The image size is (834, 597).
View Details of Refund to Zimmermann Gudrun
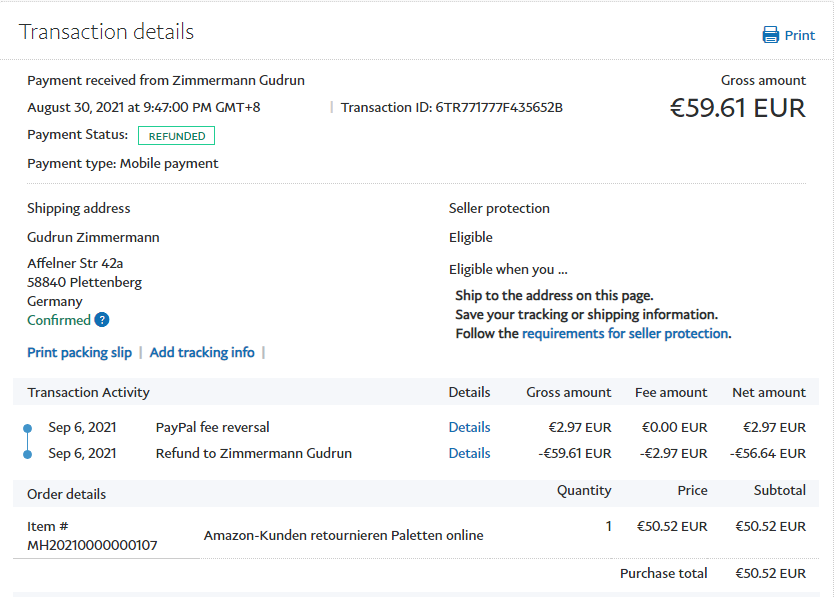pyautogui.click(x=469, y=453)
